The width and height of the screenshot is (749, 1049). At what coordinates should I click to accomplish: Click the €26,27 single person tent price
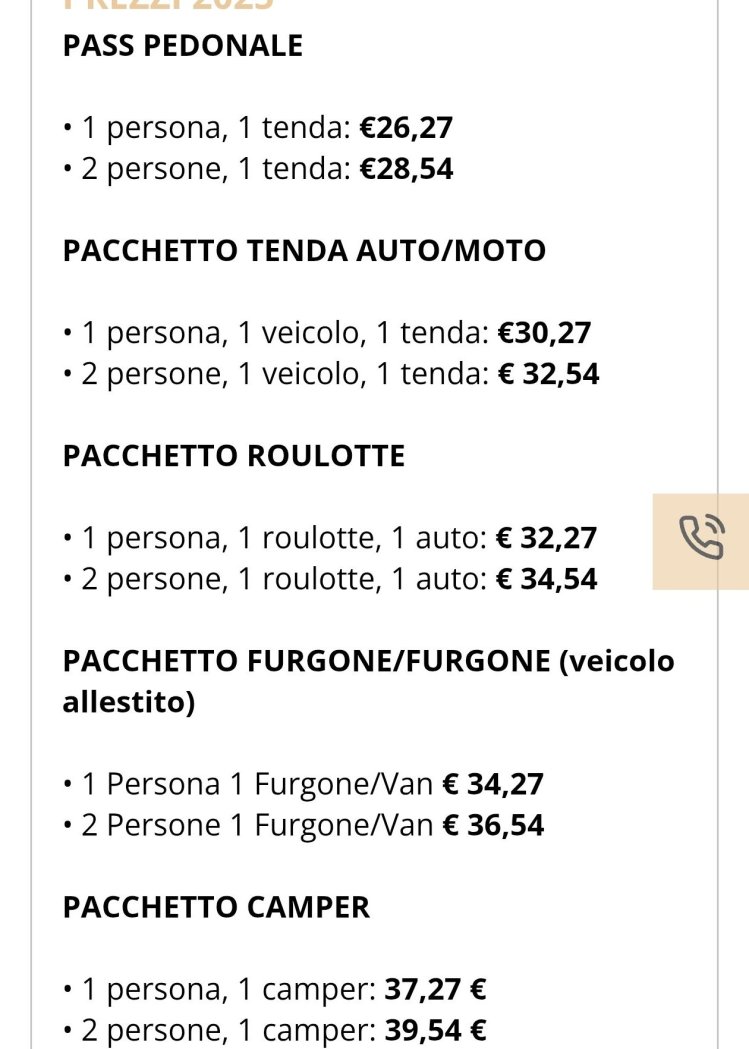point(406,128)
